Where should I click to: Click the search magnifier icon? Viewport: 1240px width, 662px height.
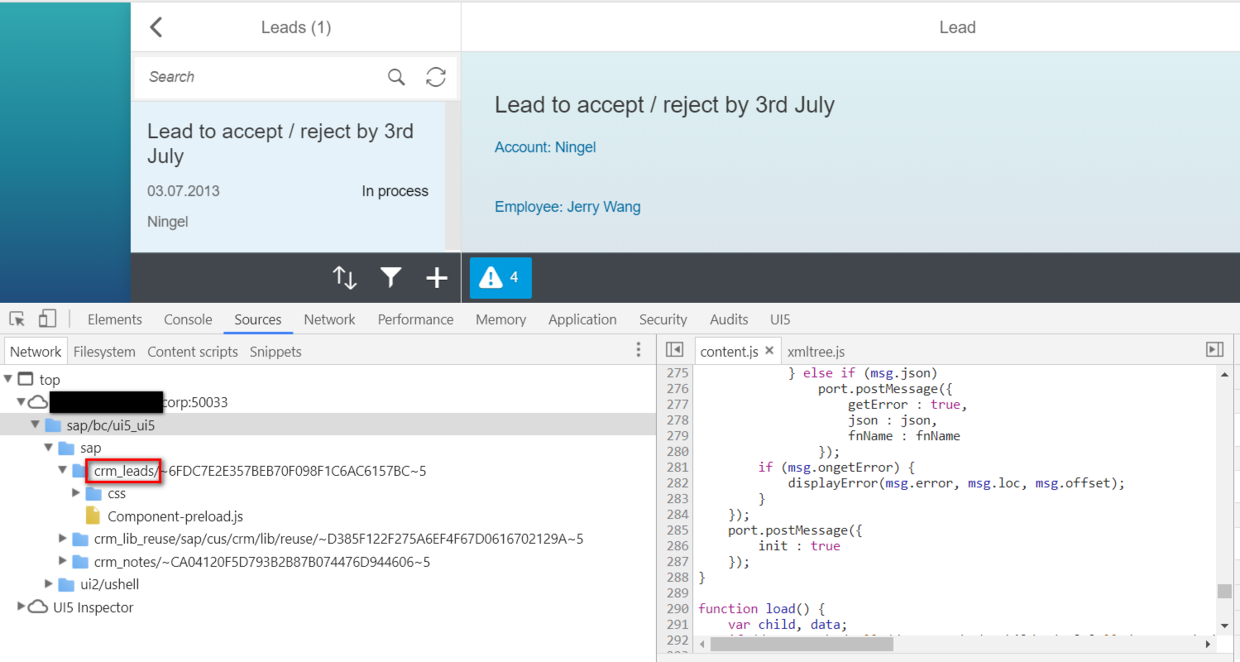click(397, 77)
